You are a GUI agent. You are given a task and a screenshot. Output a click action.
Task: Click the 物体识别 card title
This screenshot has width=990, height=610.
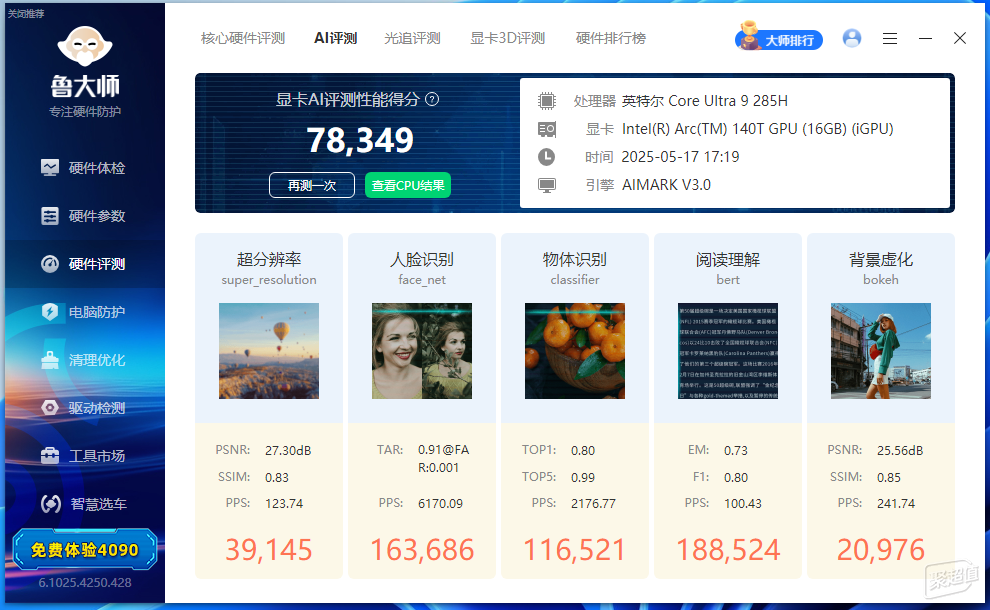pyautogui.click(x=575, y=260)
